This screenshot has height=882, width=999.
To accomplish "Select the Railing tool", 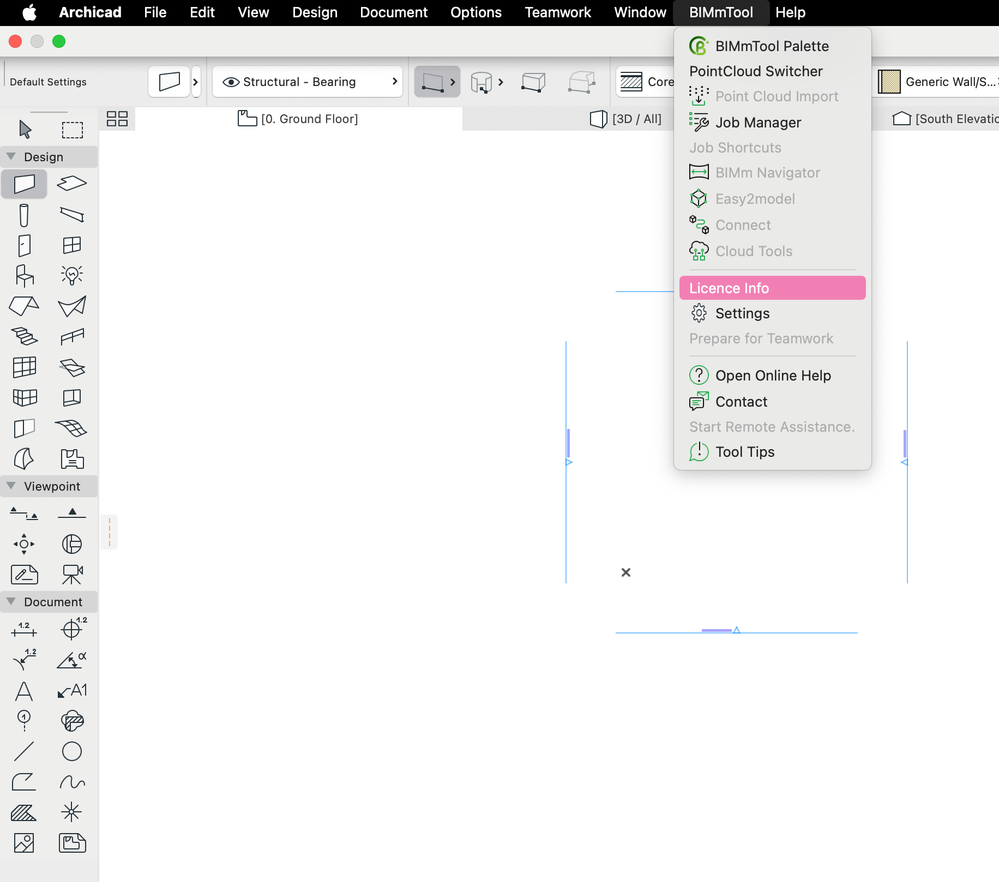I will click(71, 336).
